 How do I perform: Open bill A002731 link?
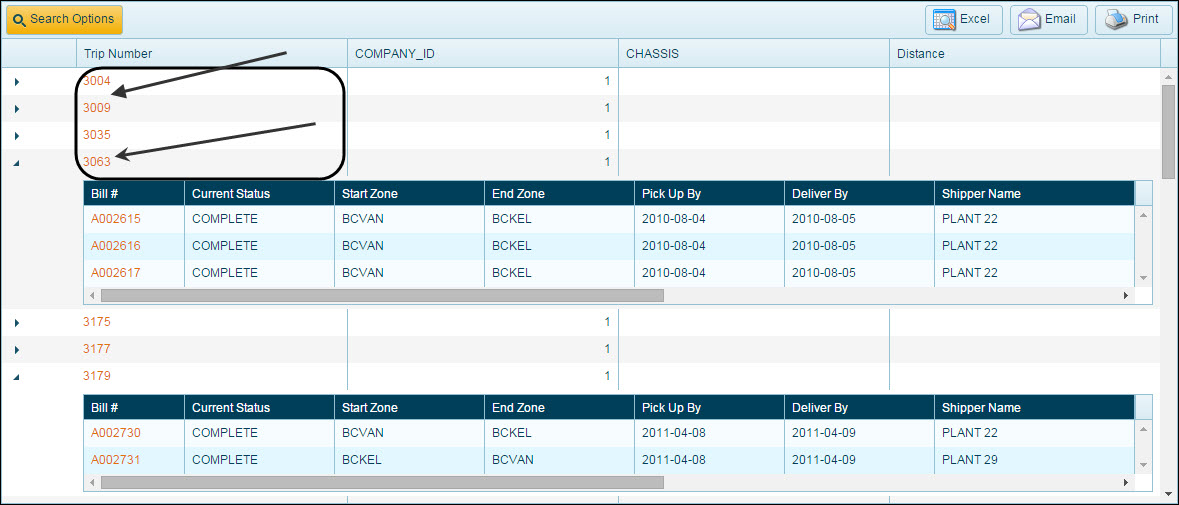click(x=116, y=459)
